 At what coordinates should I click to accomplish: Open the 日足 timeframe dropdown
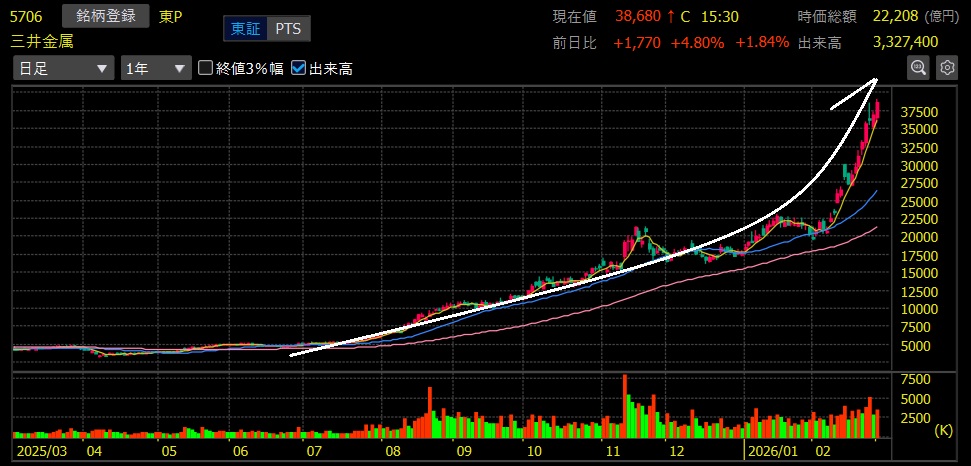pyautogui.click(x=62, y=68)
